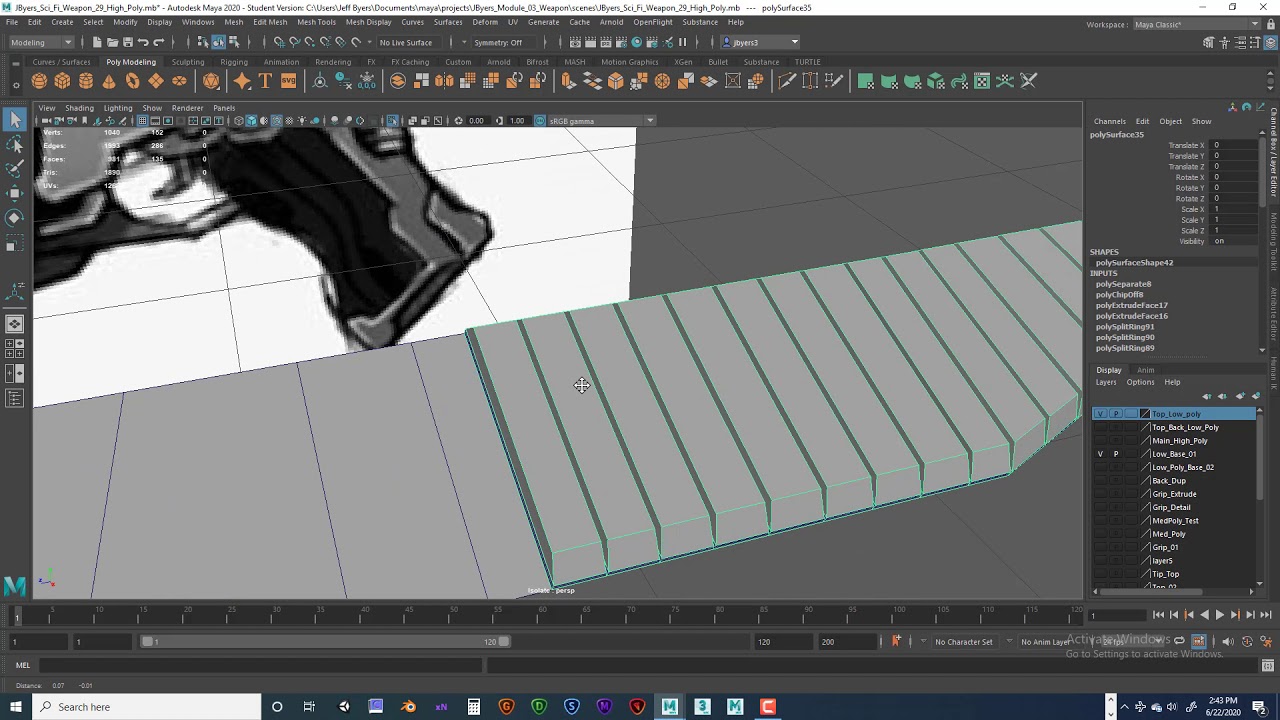Click the Open scene folder icon
Image resolution: width=1280 pixels, height=720 pixels.
(112, 42)
